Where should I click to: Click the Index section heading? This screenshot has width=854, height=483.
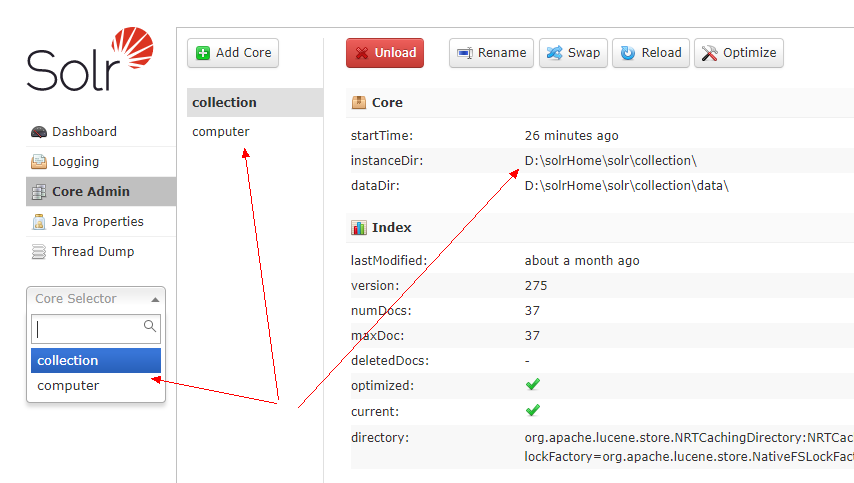coord(392,228)
